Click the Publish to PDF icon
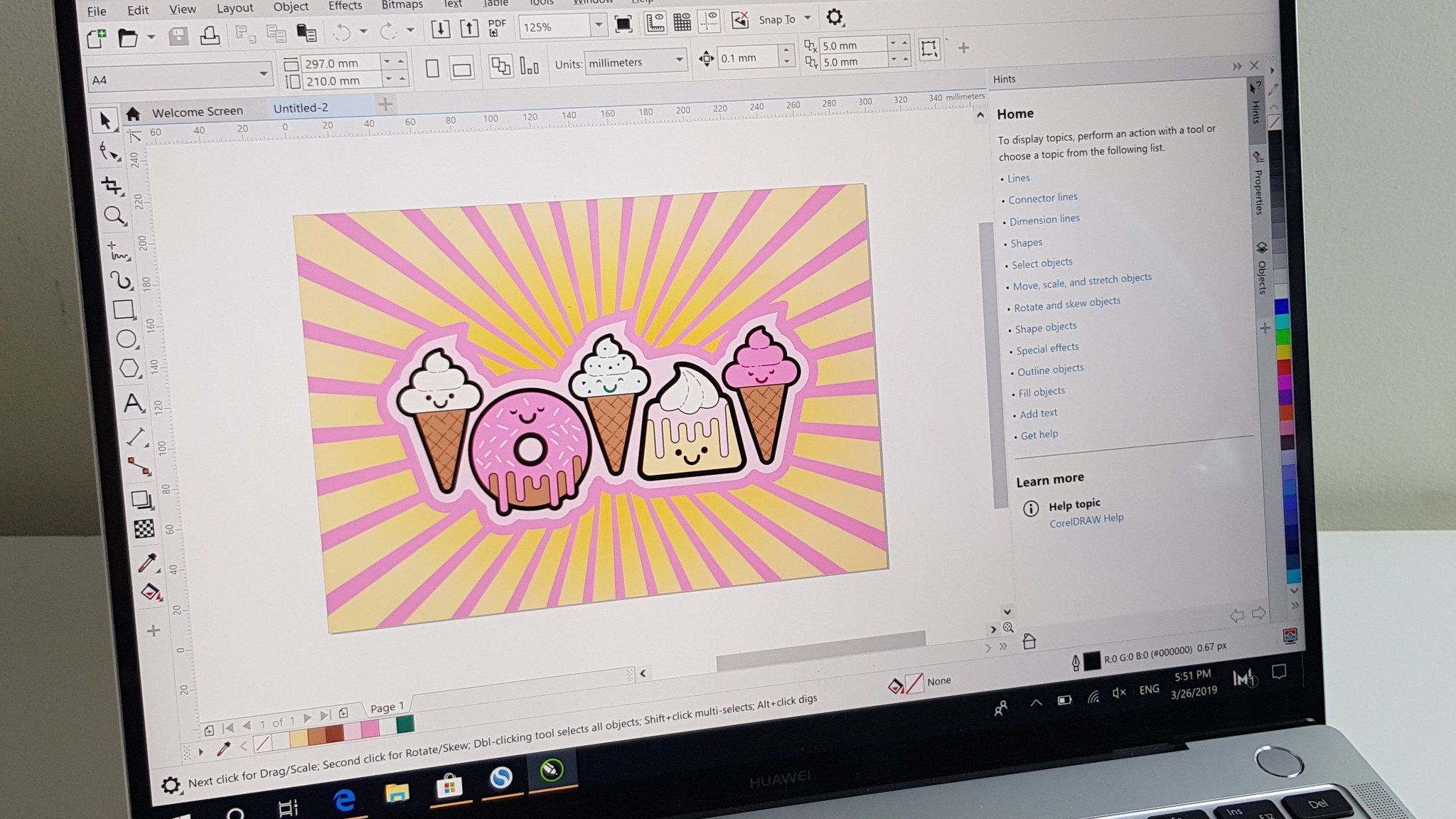This screenshot has width=1456, height=819. 496,28
